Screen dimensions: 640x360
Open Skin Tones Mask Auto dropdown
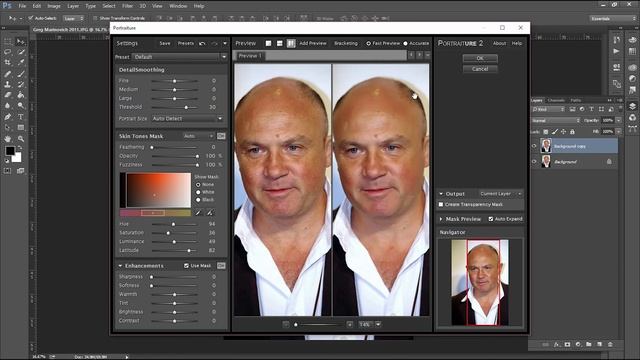(x=199, y=136)
